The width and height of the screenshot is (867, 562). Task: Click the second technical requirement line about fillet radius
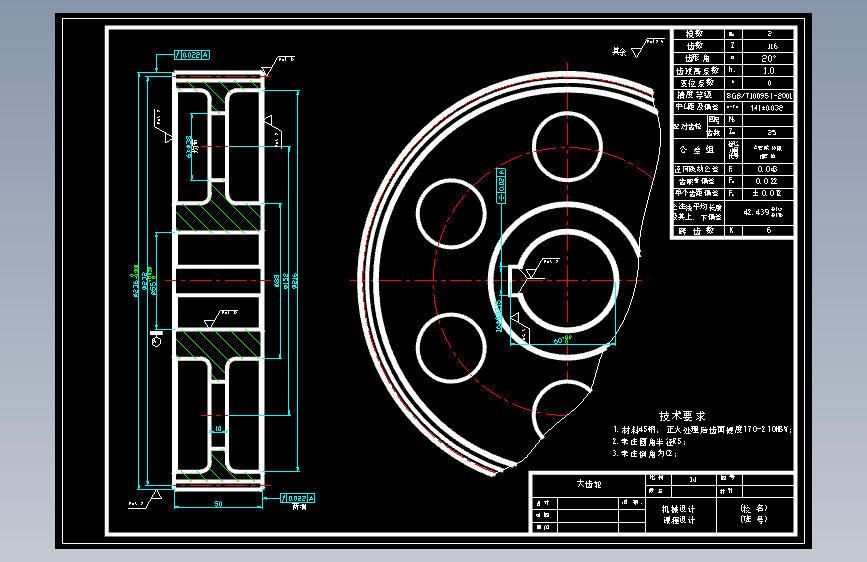click(649, 441)
